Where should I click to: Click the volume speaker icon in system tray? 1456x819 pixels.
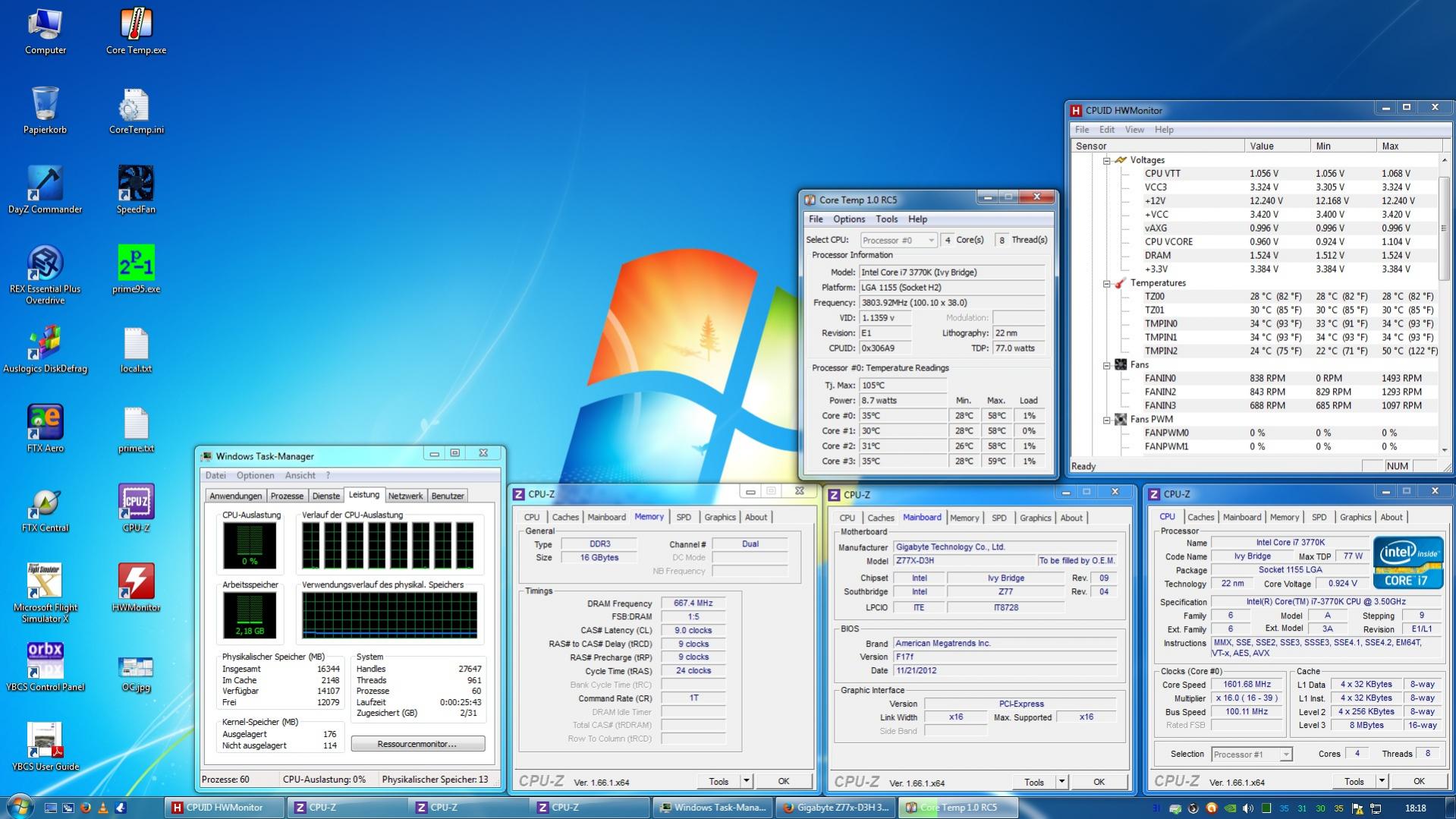(x=1247, y=808)
